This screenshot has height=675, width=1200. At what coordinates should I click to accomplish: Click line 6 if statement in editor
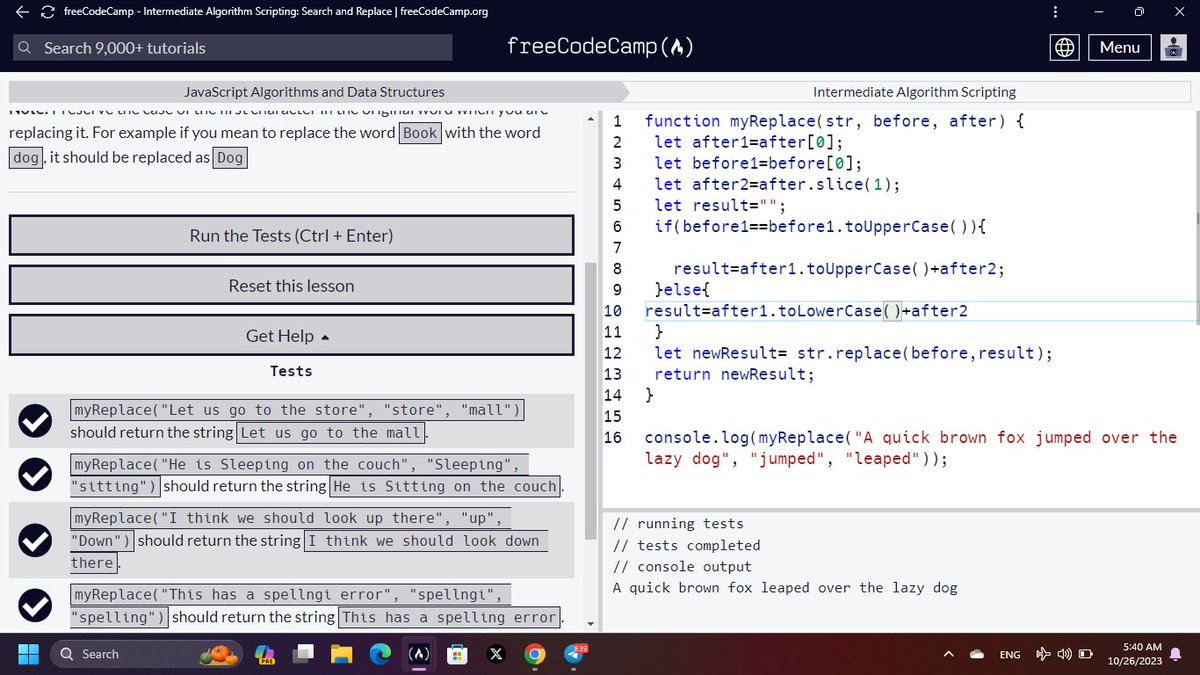[819, 226]
